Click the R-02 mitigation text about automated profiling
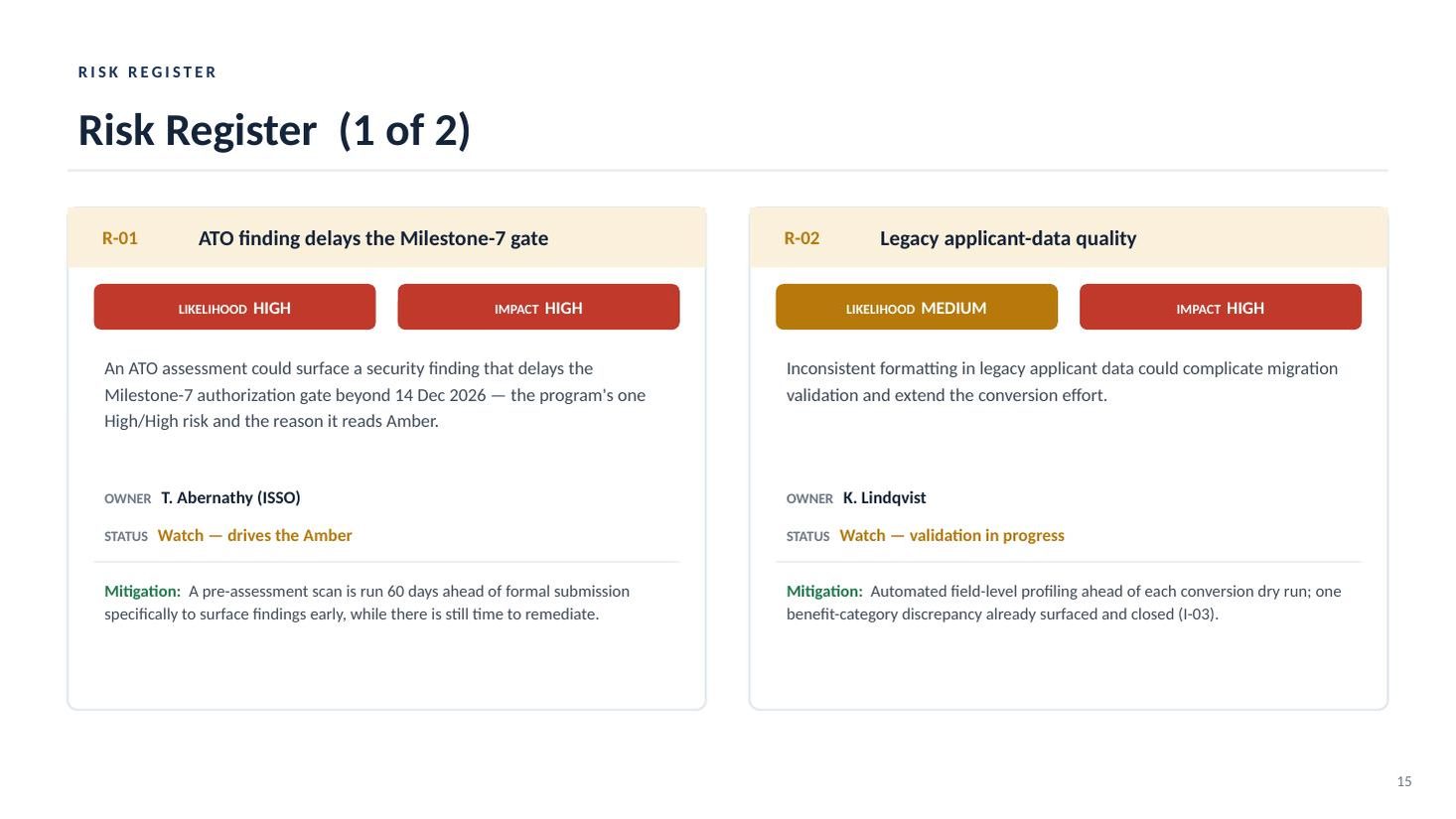The image size is (1456, 819). (x=1064, y=603)
